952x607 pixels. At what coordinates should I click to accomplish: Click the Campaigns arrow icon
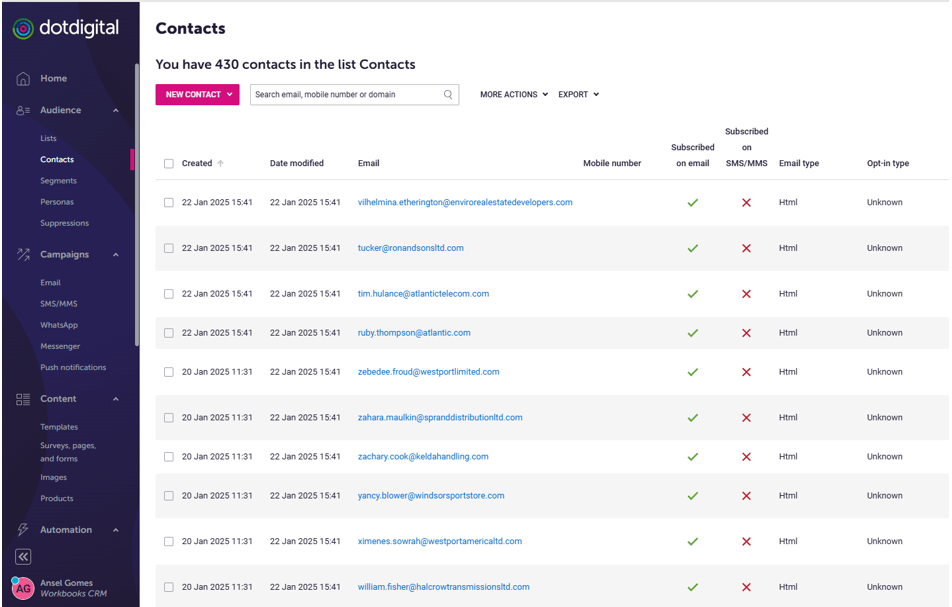[x=23, y=254]
